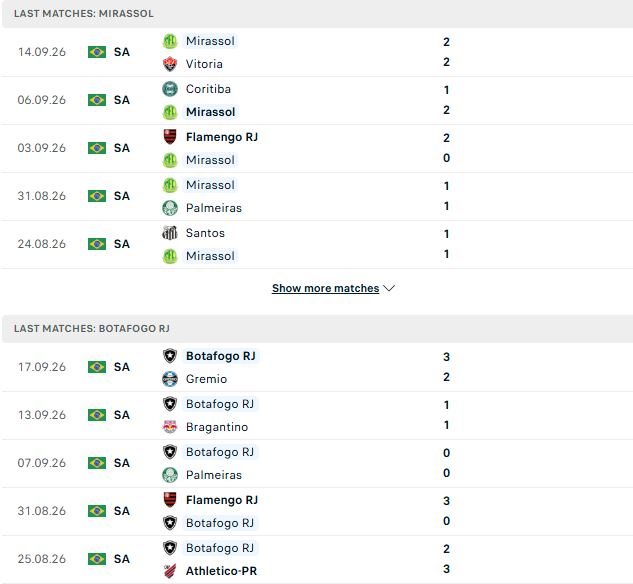
Task: Click the Athletico-PR club crest icon
Action: click(170, 571)
